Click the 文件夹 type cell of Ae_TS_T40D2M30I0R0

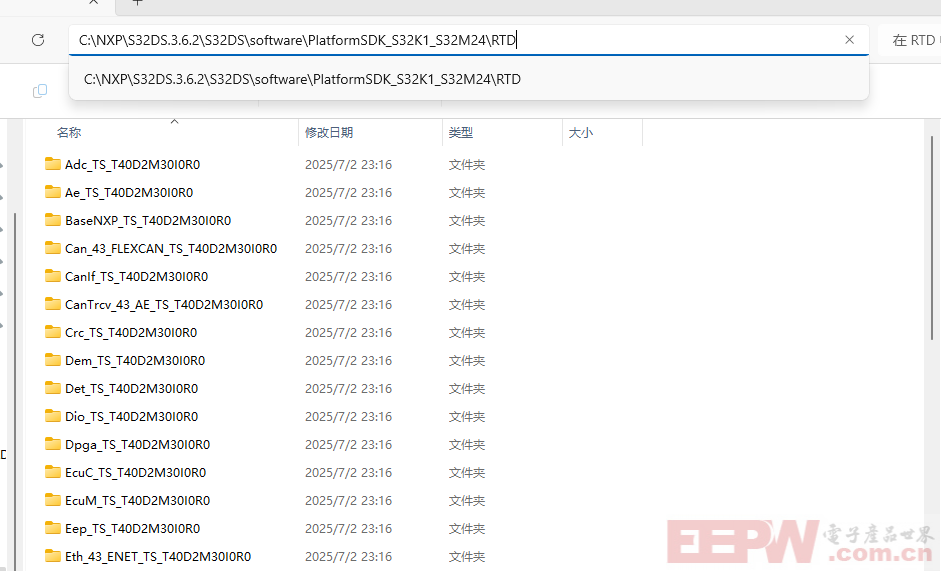coord(467,193)
